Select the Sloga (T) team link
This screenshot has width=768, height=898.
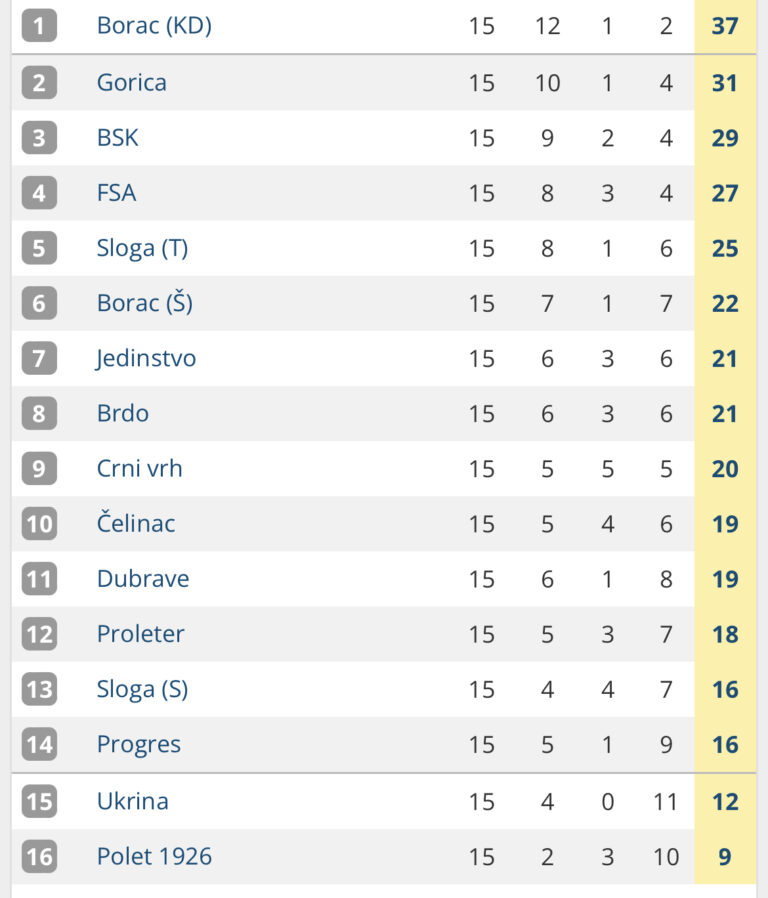pos(142,249)
